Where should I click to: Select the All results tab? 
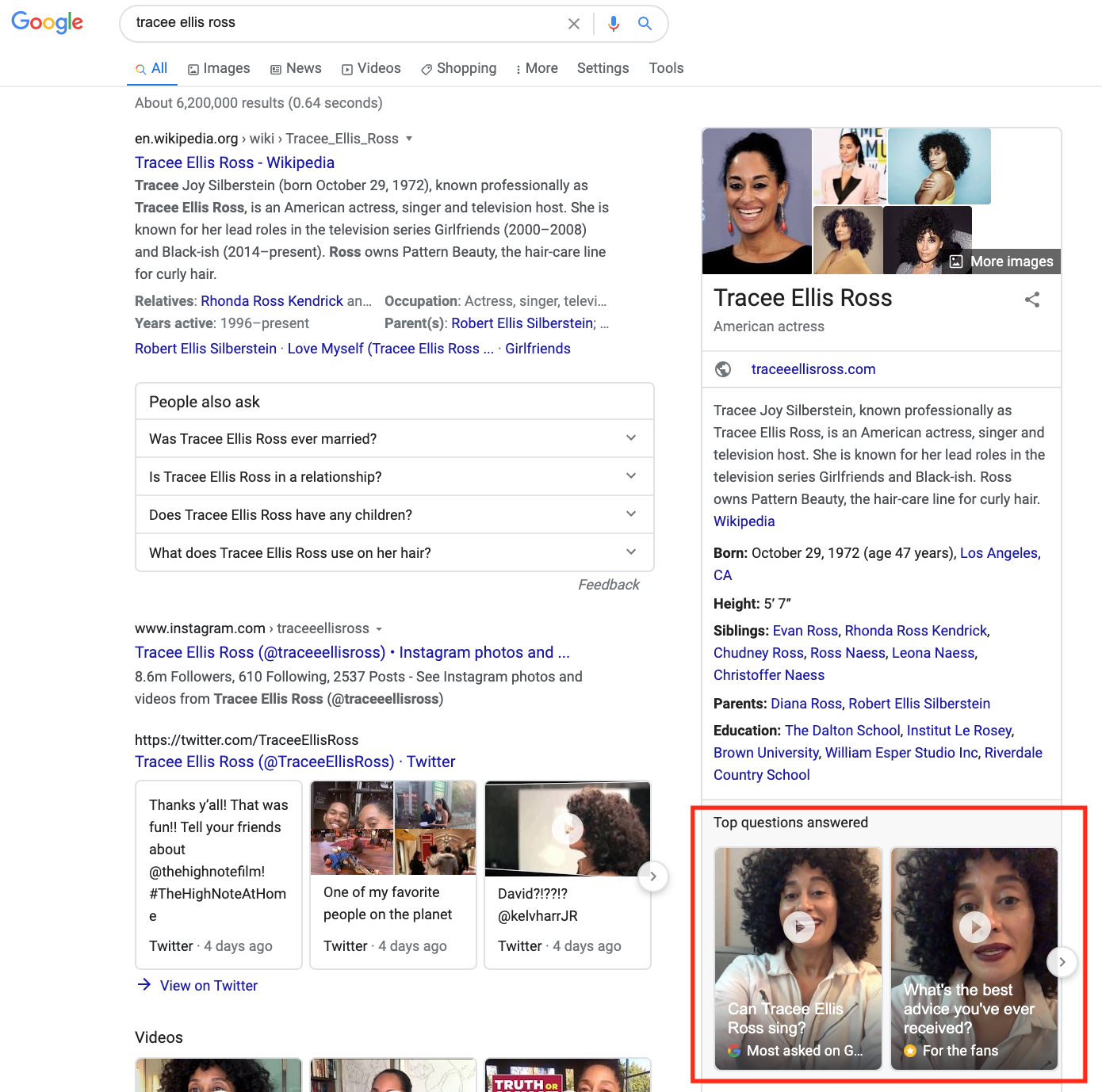[x=151, y=69]
